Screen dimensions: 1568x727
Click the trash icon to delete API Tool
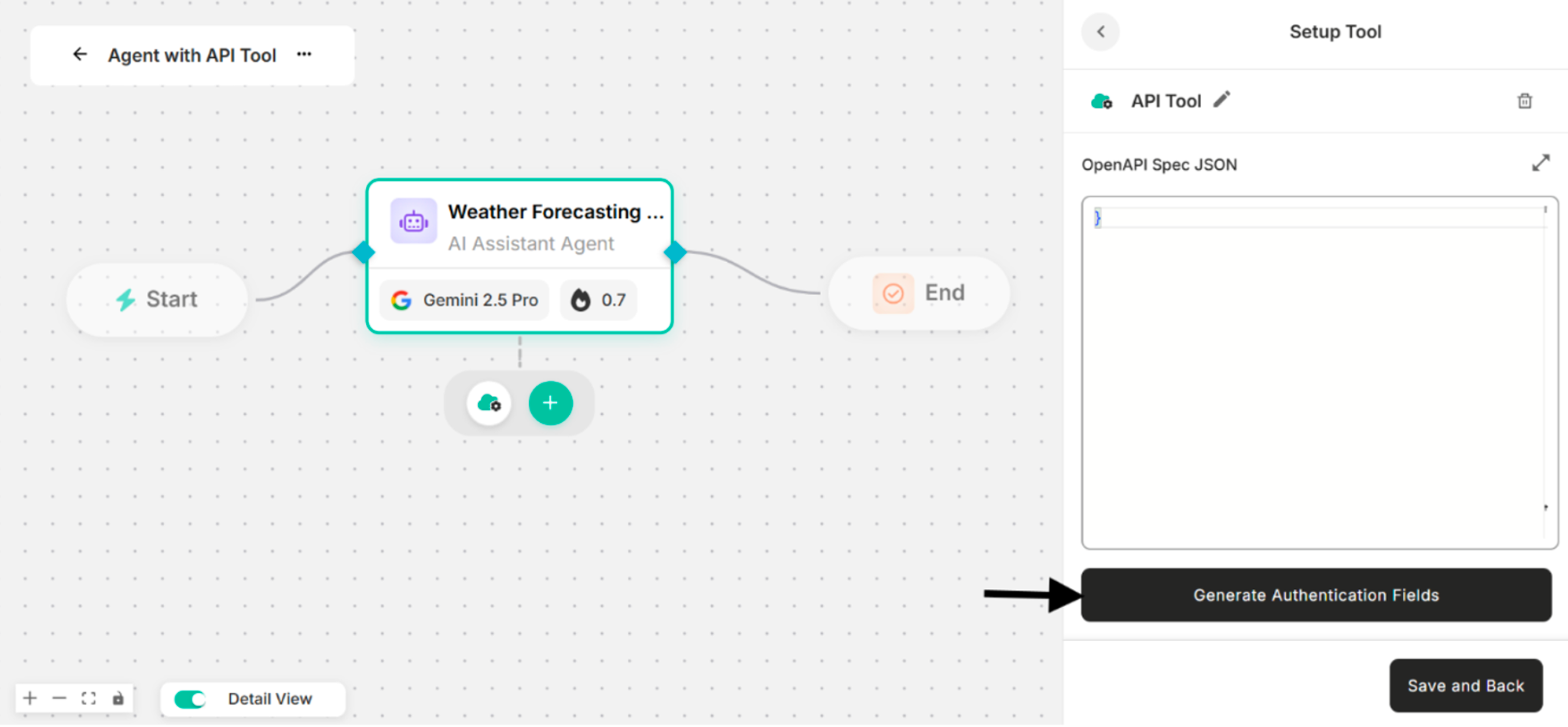(x=1524, y=101)
